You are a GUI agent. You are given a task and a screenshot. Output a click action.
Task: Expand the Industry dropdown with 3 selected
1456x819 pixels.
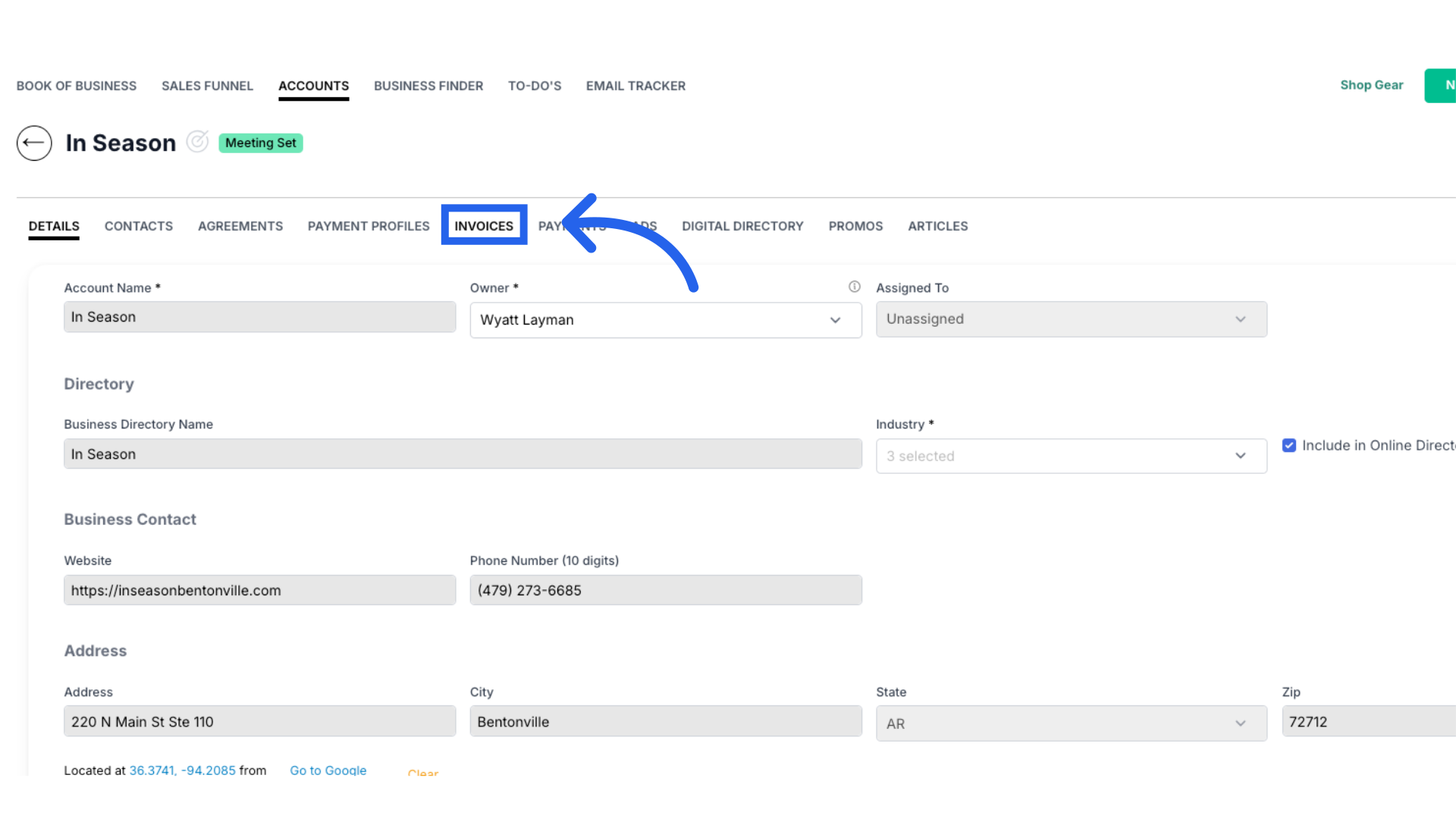tap(1072, 456)
